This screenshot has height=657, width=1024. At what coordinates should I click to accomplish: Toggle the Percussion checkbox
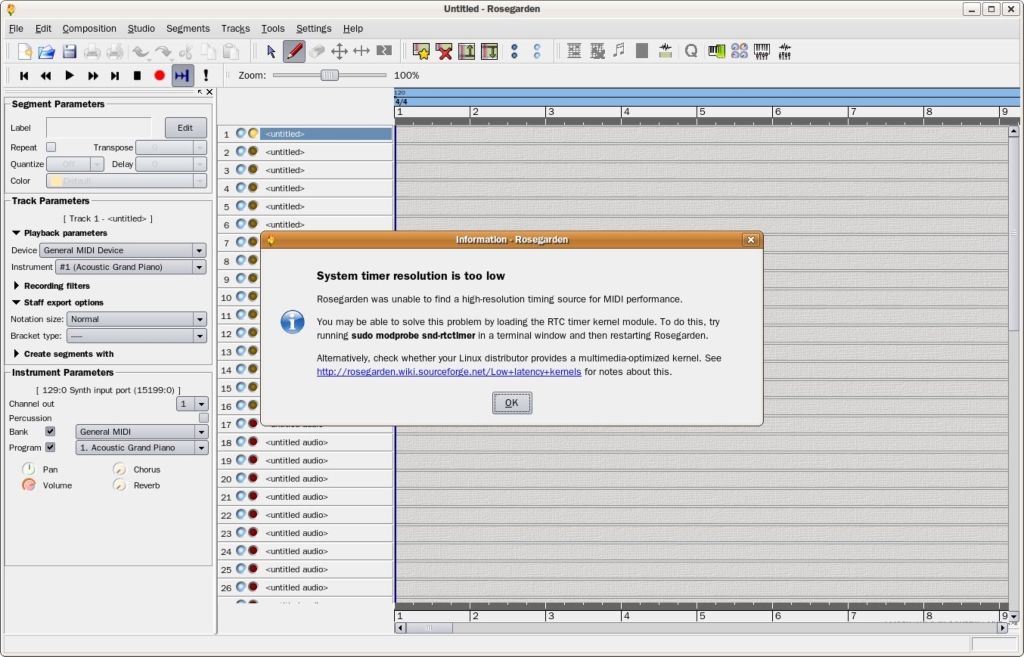pos(204,418)
